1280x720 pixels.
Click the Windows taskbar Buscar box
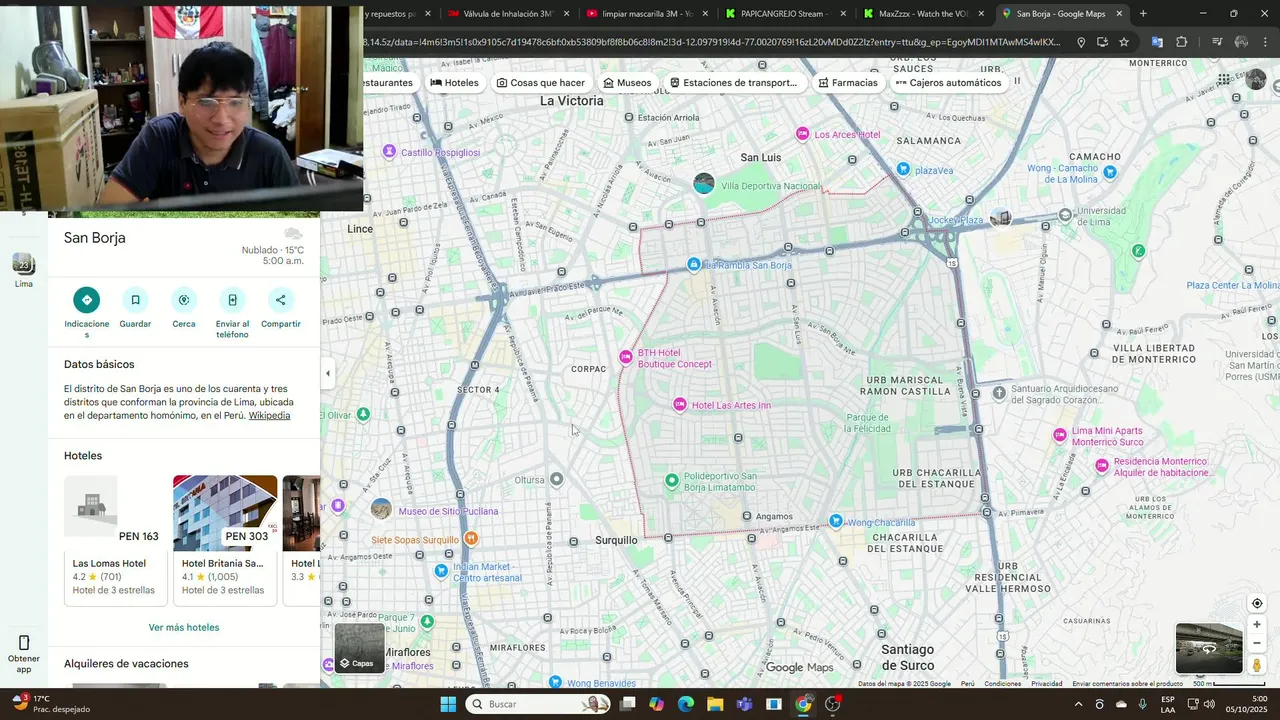(x=538, y=704)
